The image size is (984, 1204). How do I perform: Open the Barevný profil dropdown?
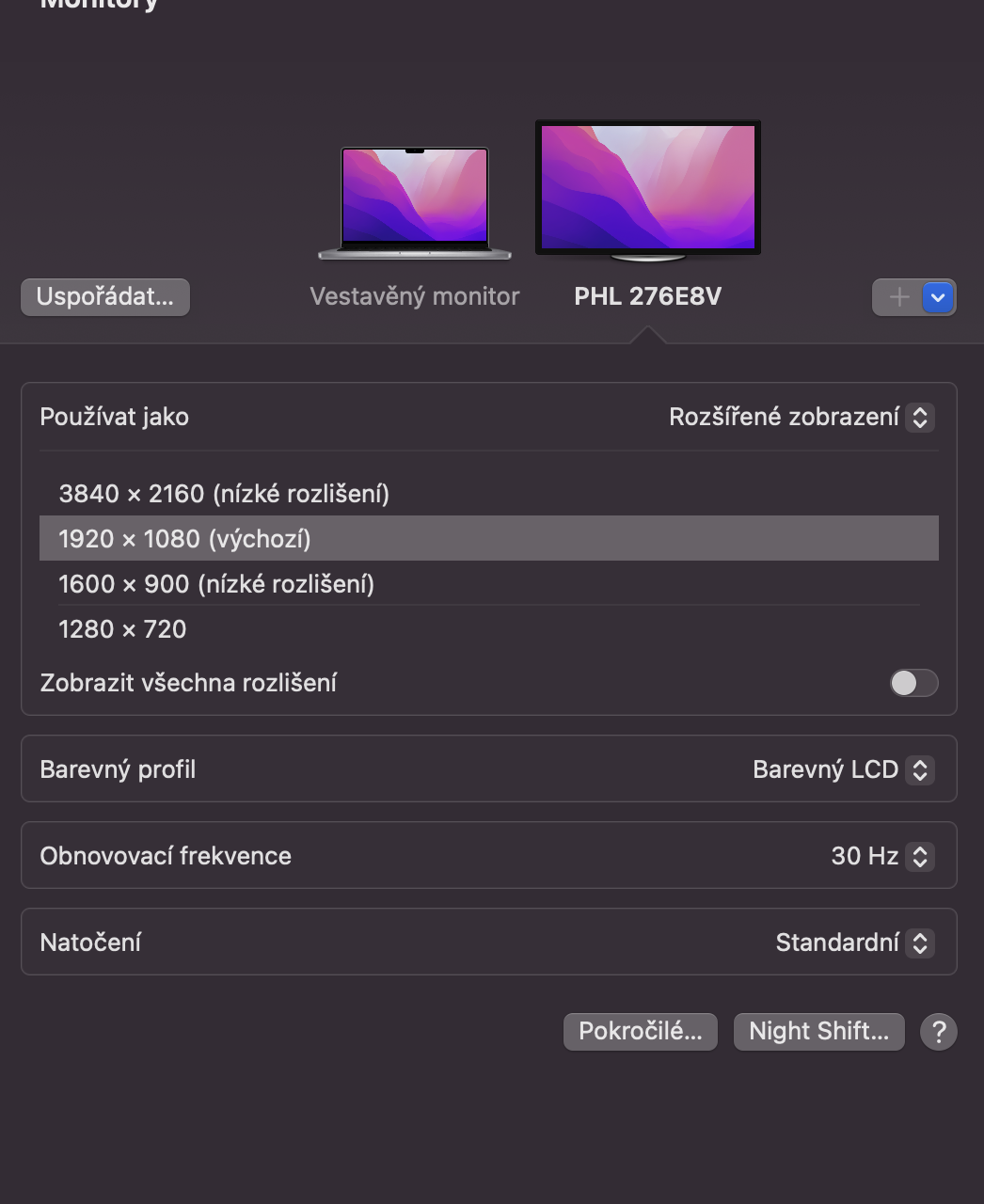tap(842, 769)
